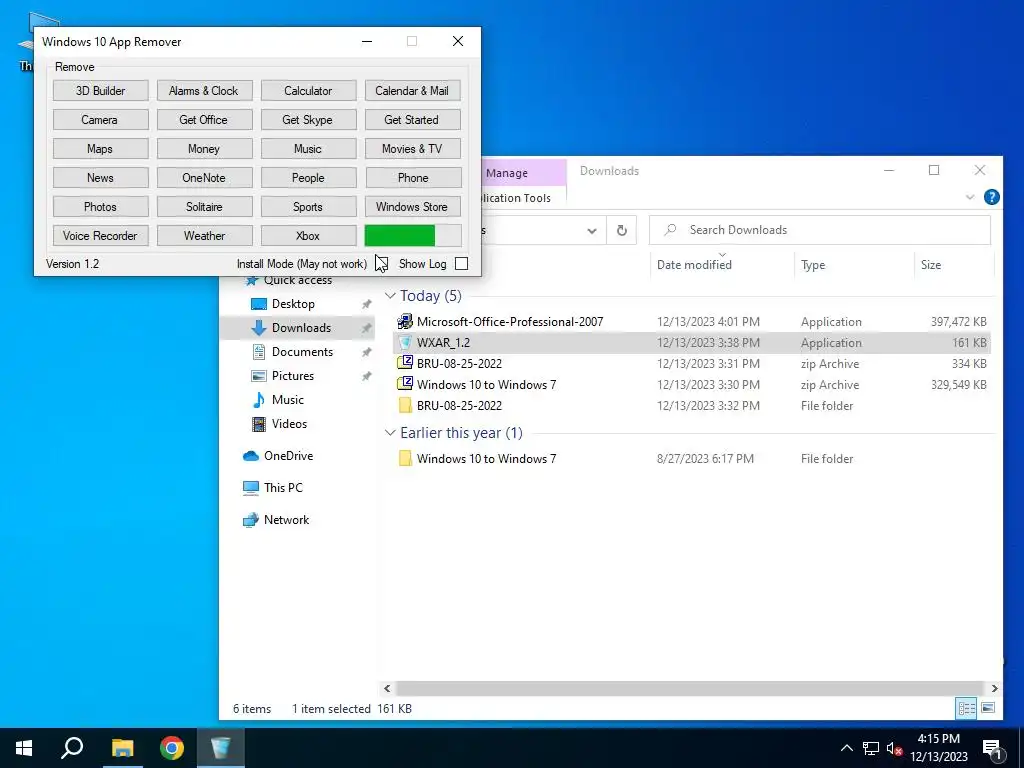
Task: Click the Solitaire button
Action: point(204,206)
